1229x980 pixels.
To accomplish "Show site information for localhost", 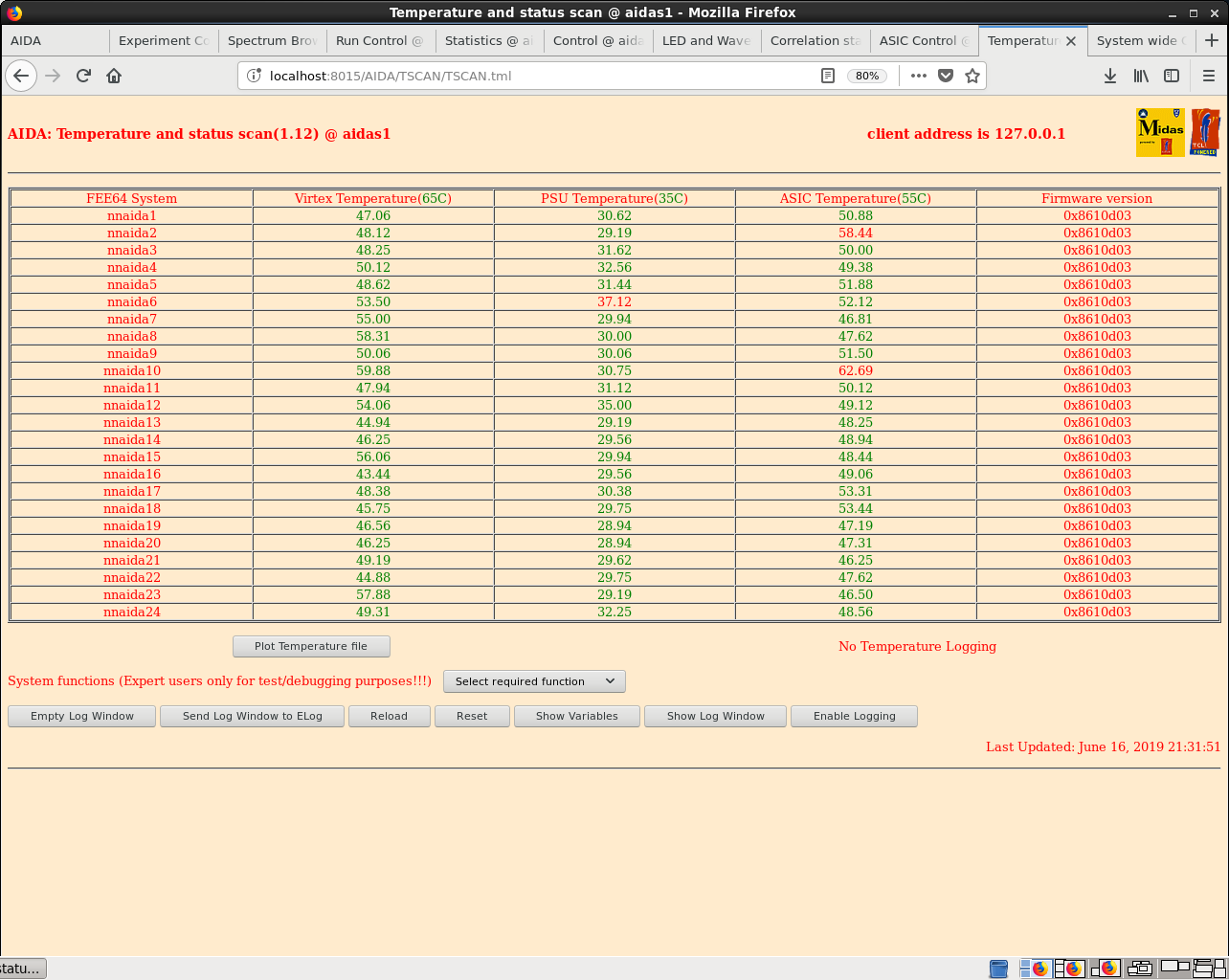I will tap(254, 76).
